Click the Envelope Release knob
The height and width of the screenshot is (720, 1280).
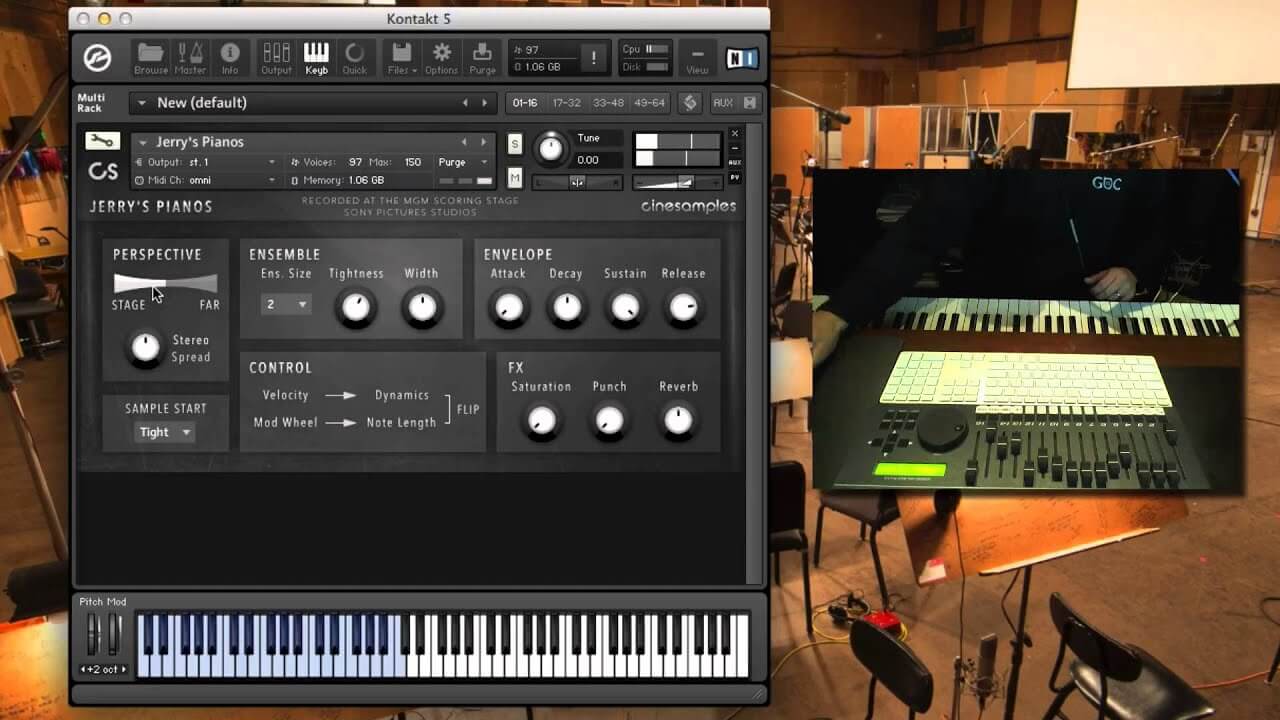point(683,308)
